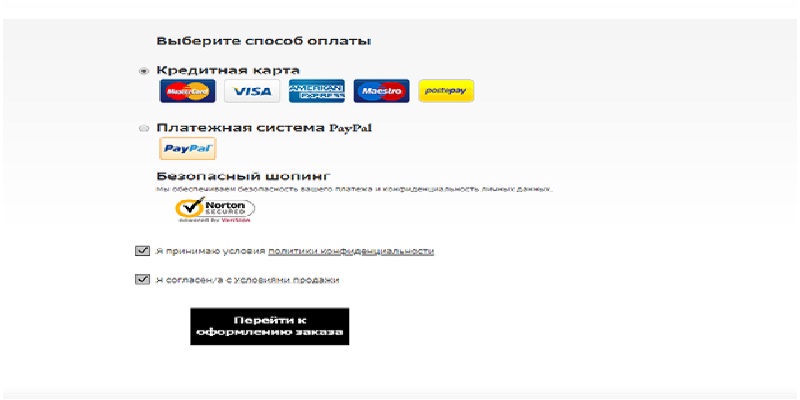The width and height of the screenshot is (800, 400).
Task: Select the American Express card icon
Action: pyautogui.click(x=317, y=91)
